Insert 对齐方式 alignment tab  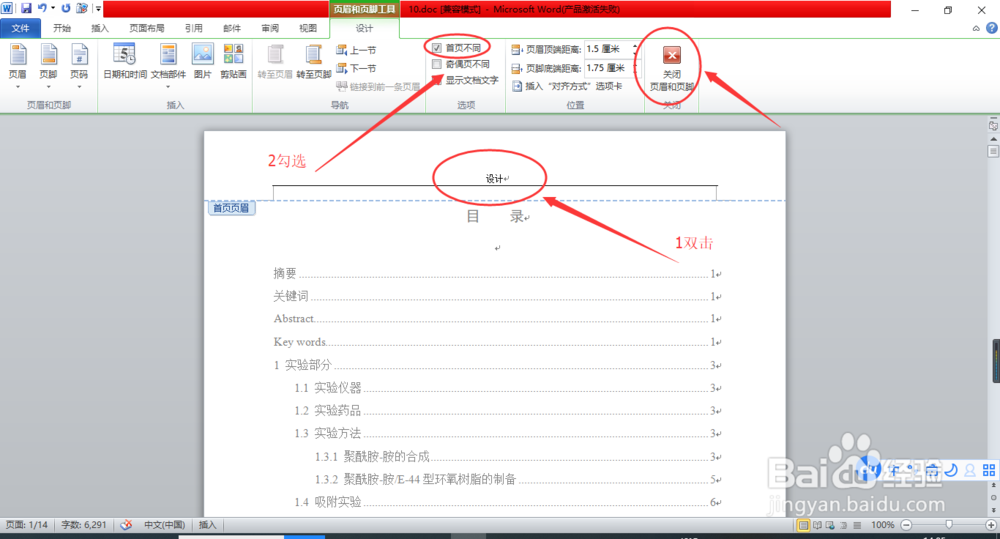pos(567,86)
